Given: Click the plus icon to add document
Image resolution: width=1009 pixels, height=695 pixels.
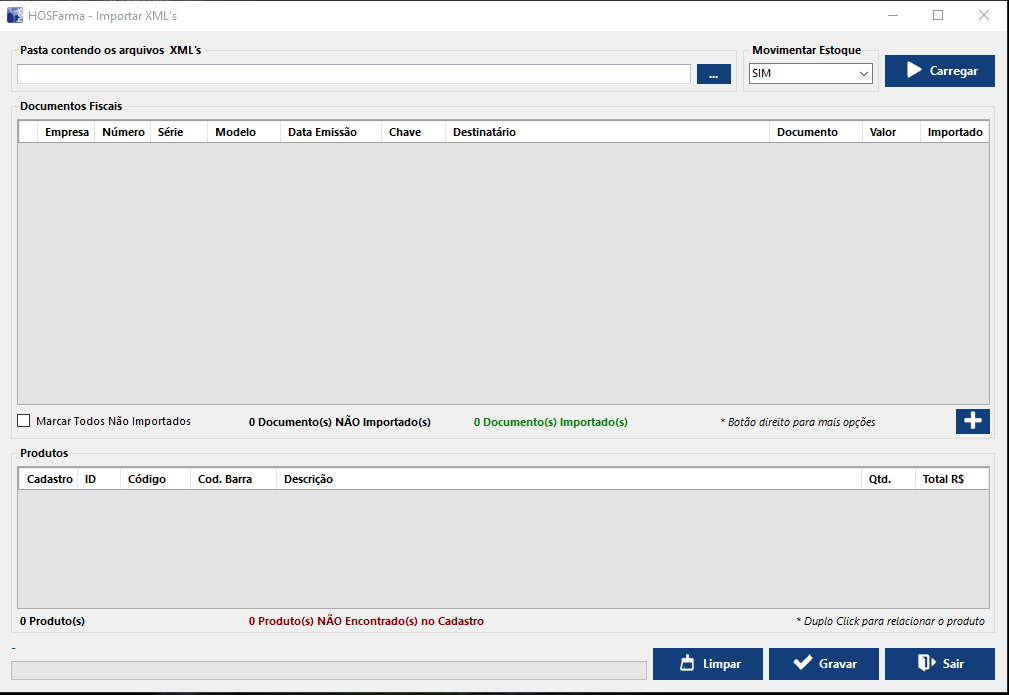Looking at the screenshot, I should [972, 421].
